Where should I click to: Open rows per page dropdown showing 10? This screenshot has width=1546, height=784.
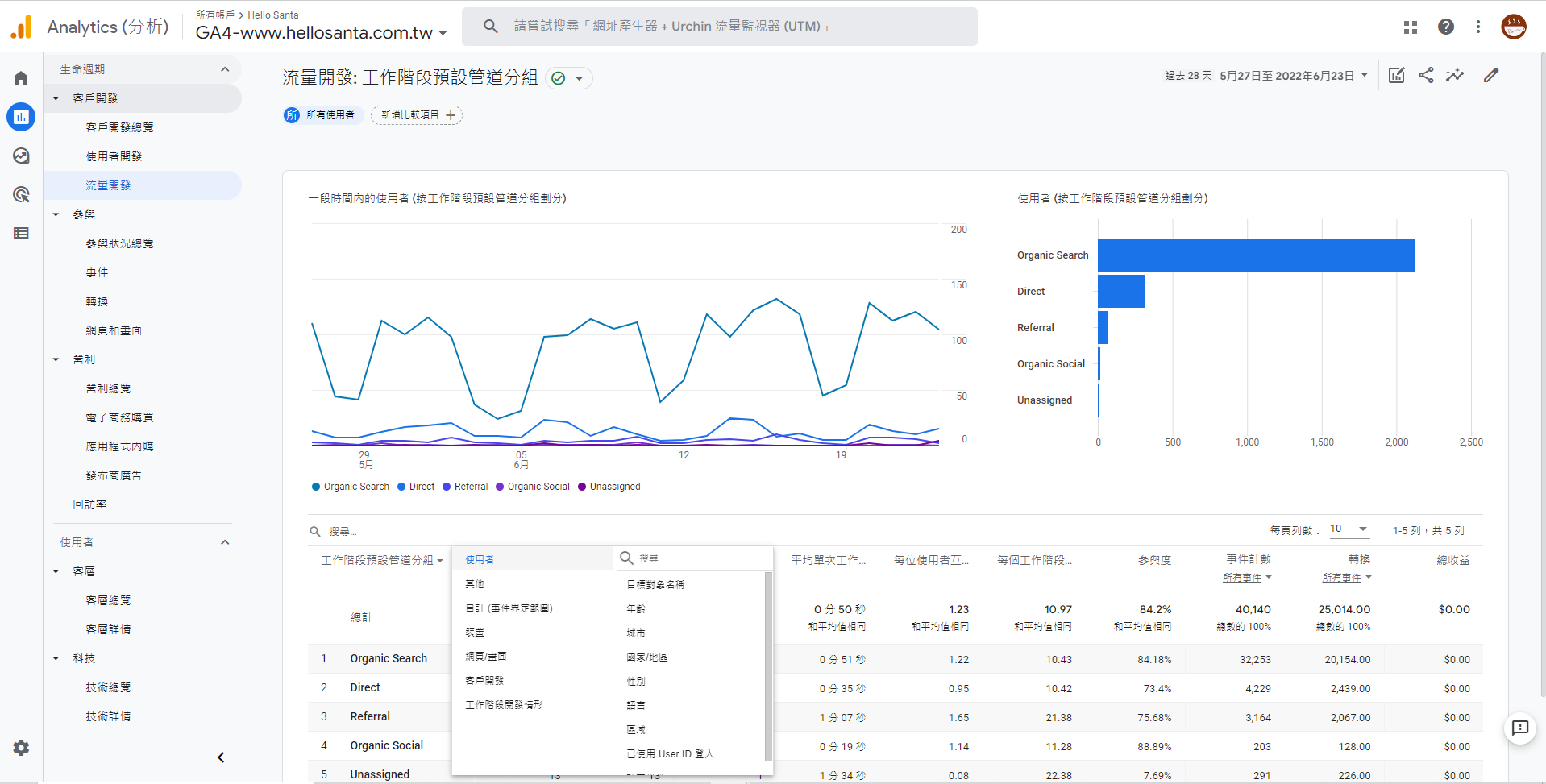[1349, 529]
